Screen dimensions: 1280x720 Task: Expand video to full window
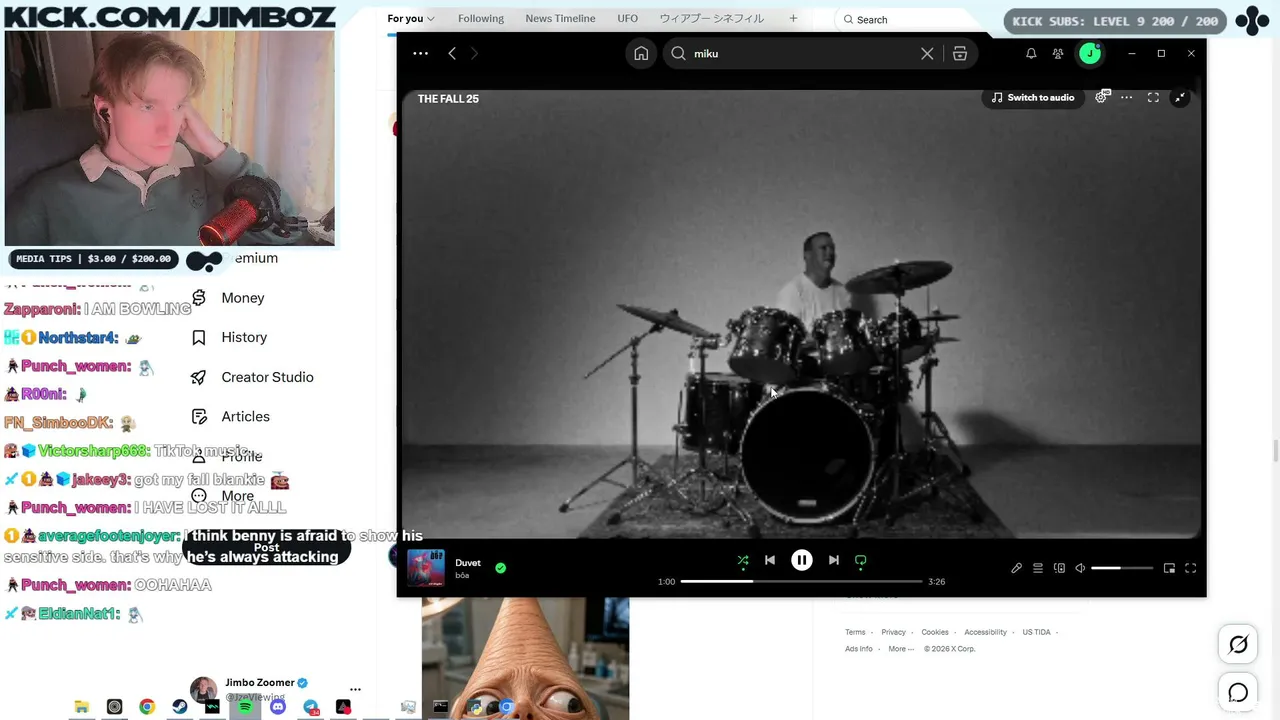point(1153,97)
